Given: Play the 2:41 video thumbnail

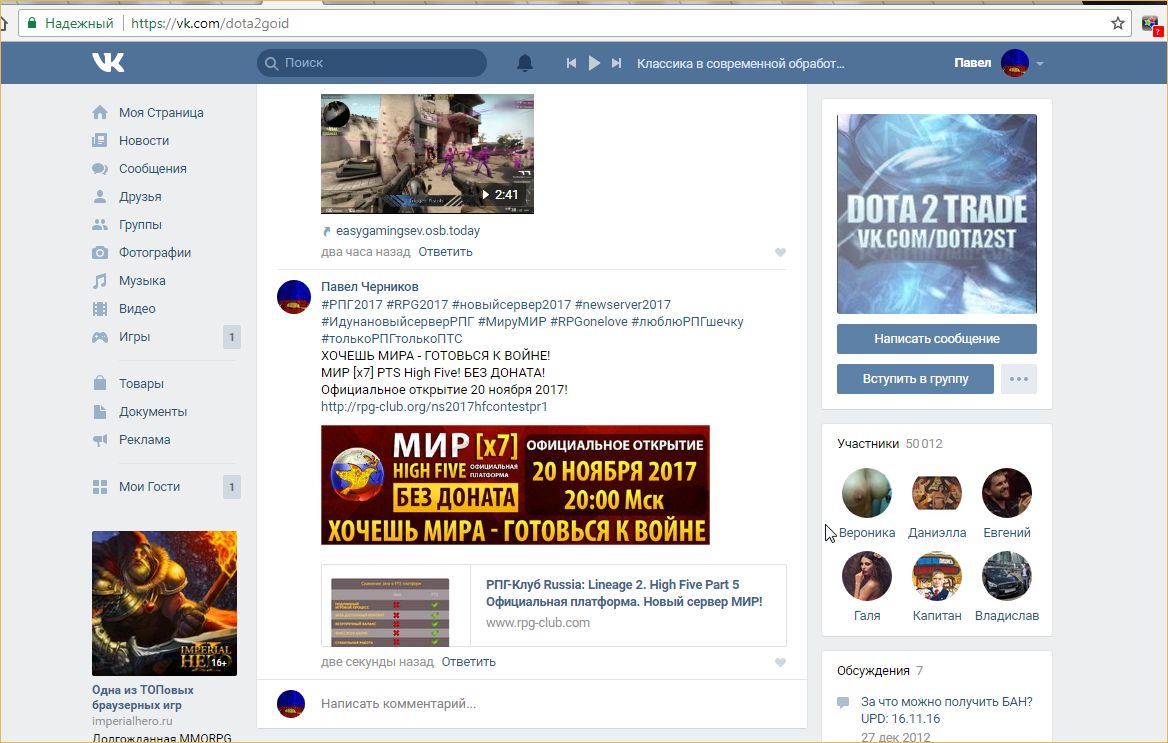Looking at the screenshot, I should [428, 154].
